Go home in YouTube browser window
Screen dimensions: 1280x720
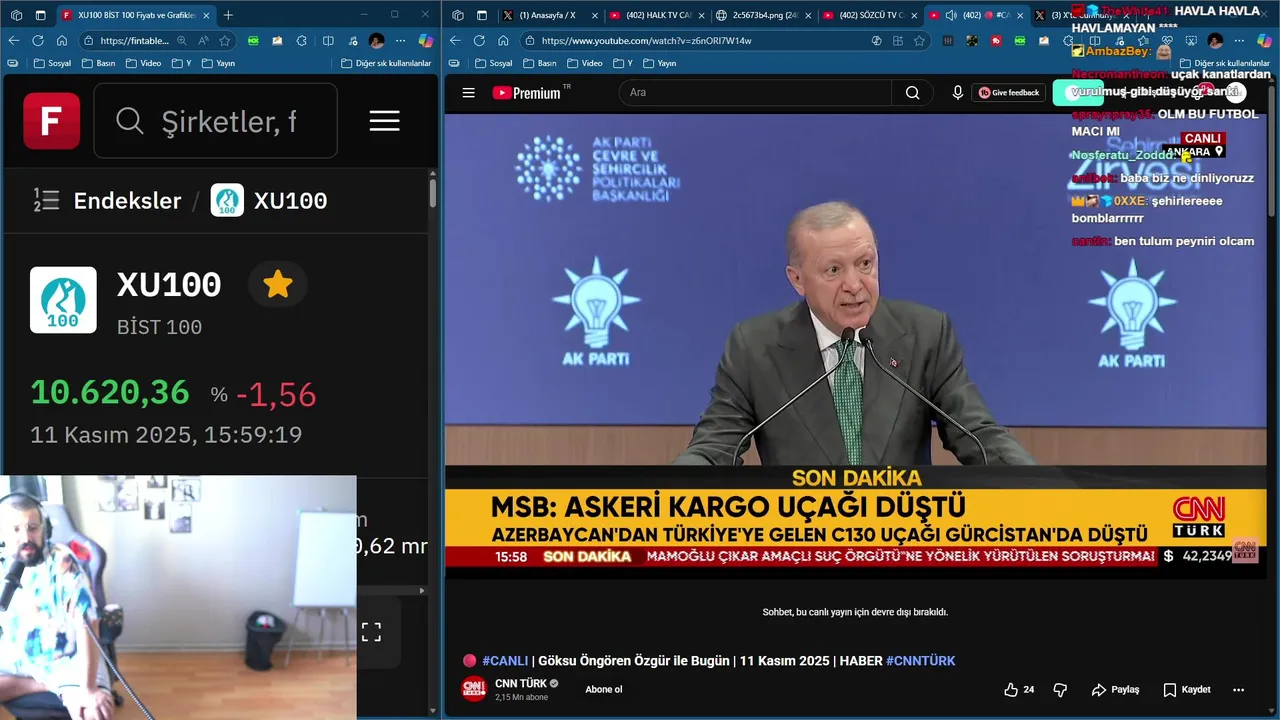(x=503, y=41)
